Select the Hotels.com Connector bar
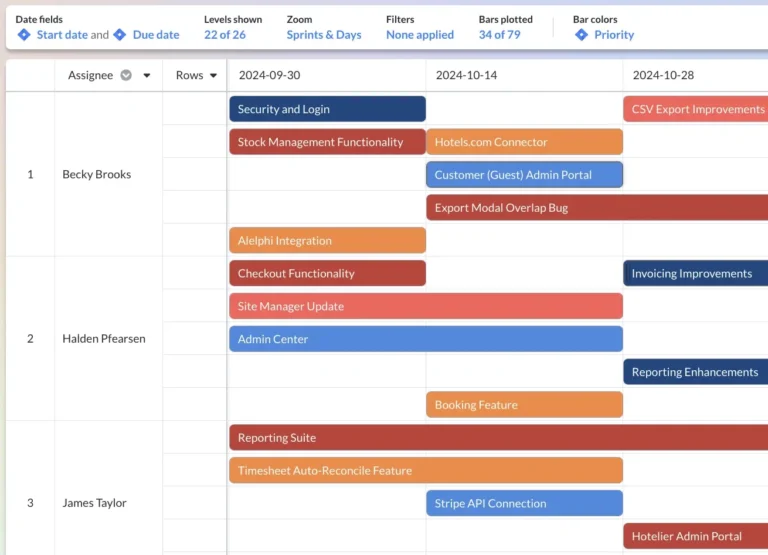The height and width of the screenshot is (555, 768). click(525, 142)
